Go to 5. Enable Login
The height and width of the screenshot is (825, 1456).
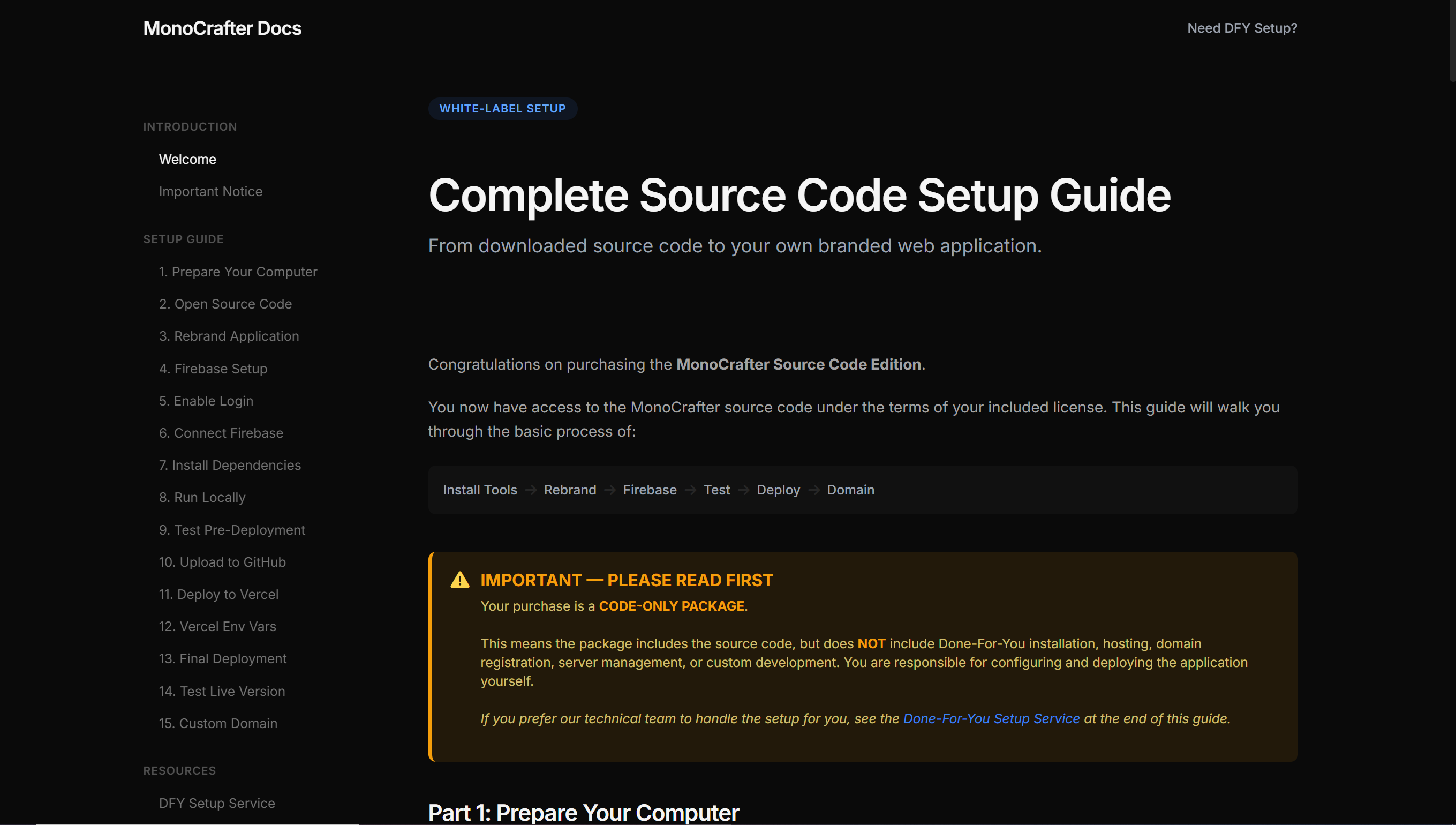point(206,401)
